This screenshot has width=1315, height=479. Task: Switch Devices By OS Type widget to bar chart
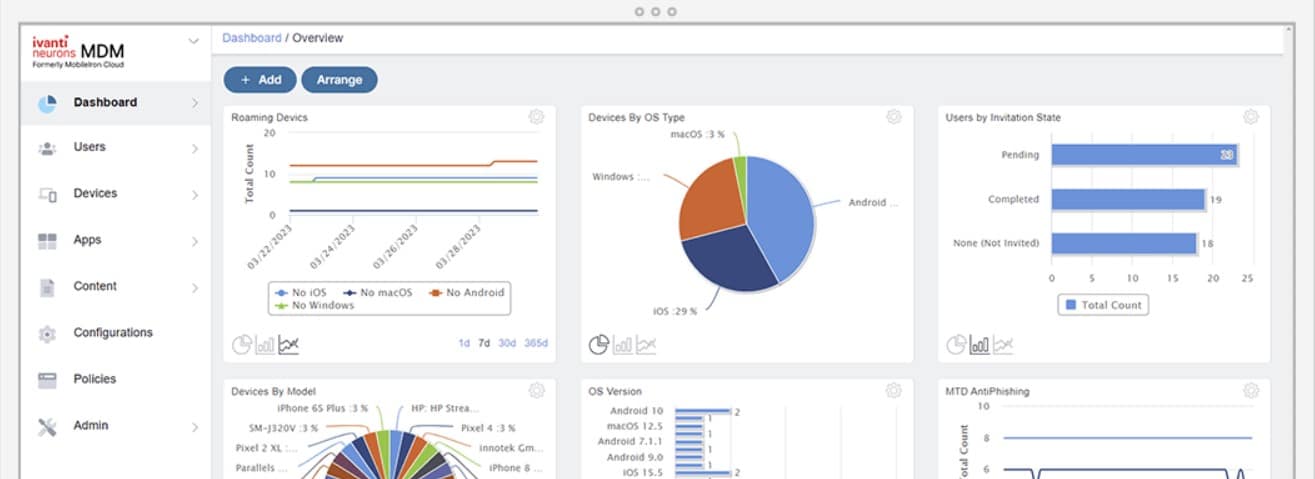coord(622,345)
